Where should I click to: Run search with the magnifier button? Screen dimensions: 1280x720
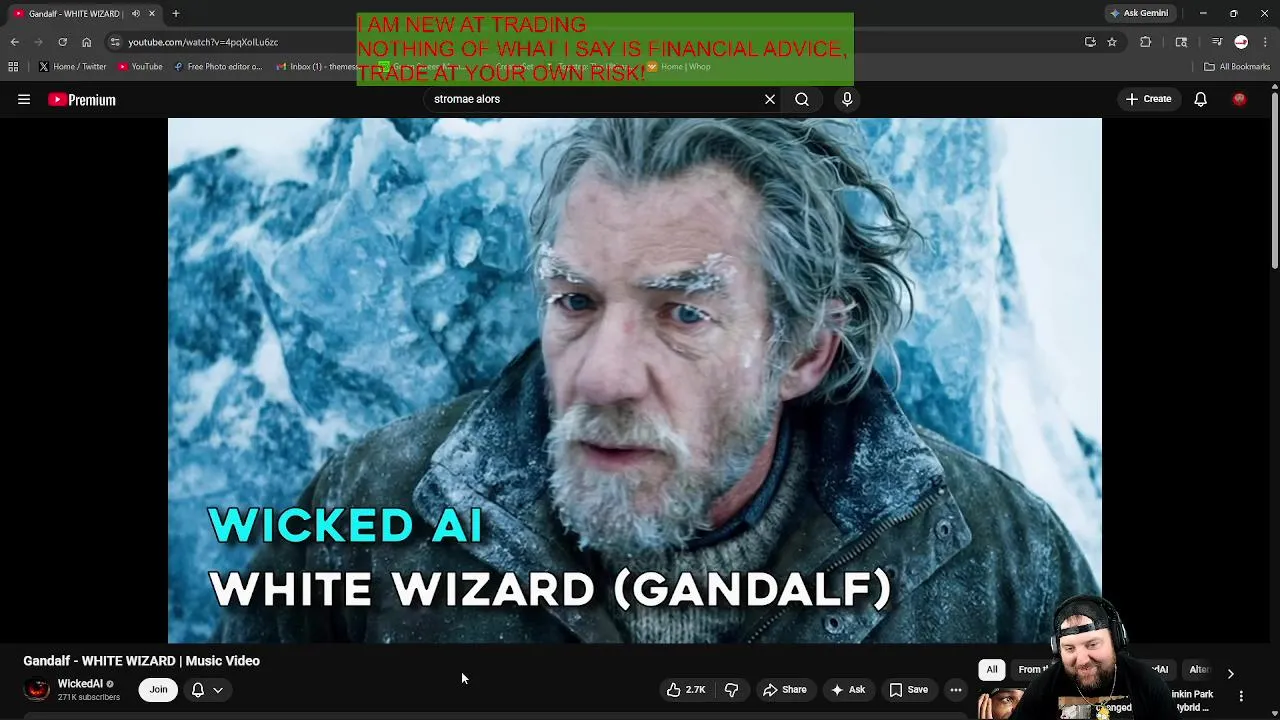coord(802,99)
